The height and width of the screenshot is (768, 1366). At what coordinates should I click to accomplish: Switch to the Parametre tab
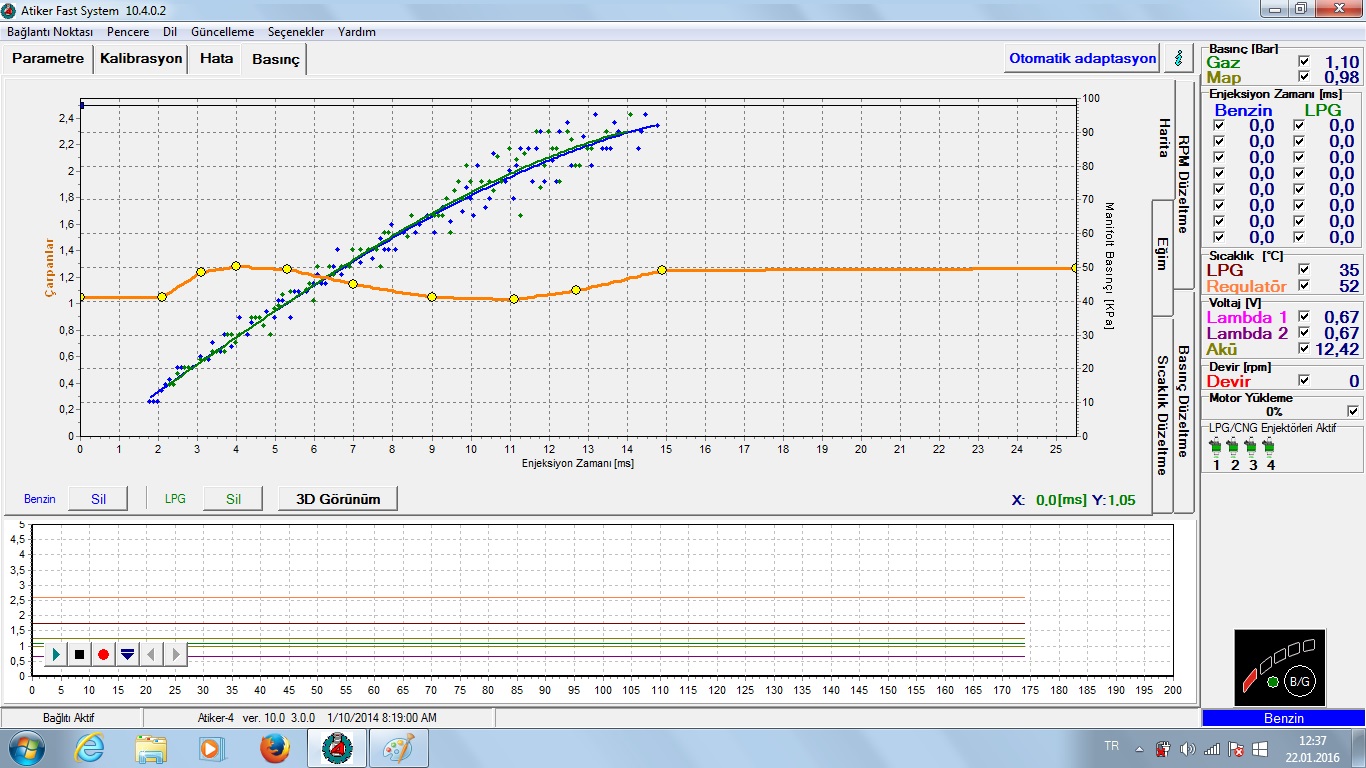48,58
